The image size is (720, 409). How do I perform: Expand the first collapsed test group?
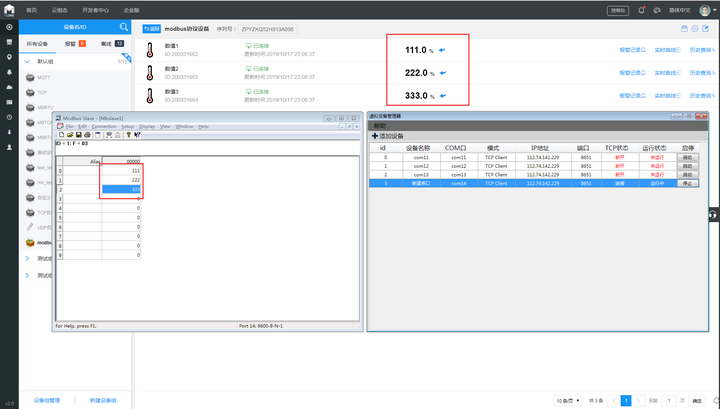pyautogui.click(x=27, y=259)
